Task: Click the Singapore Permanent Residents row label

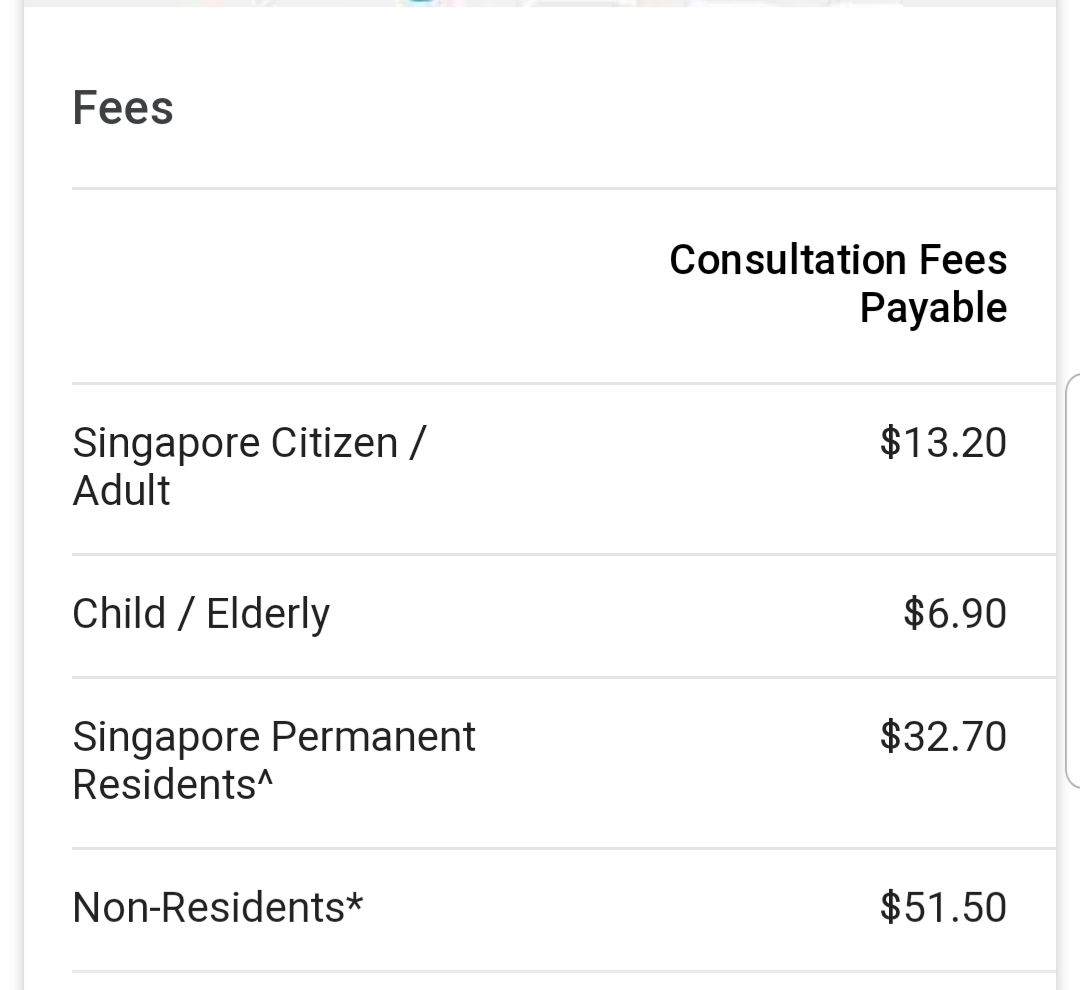Action: click(x=273, y=760)
